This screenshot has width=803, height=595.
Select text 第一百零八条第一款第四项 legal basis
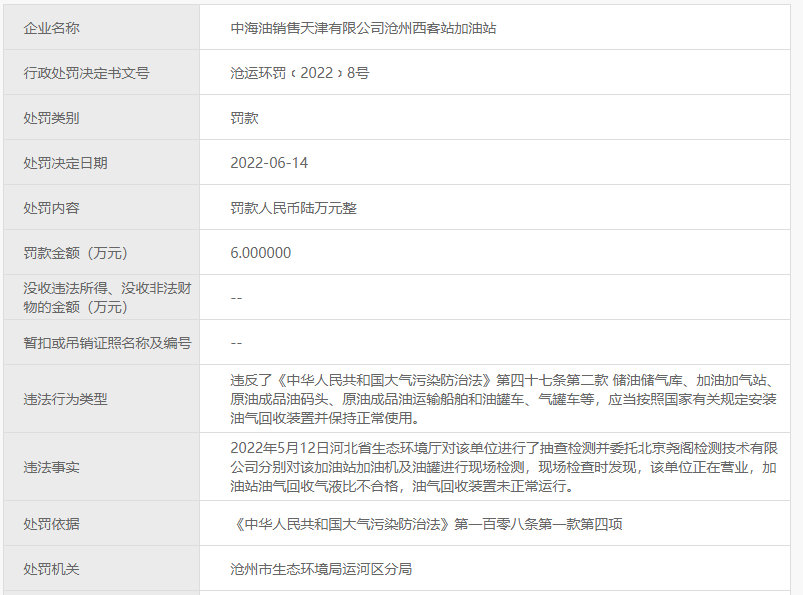click(x=538, y=524)
